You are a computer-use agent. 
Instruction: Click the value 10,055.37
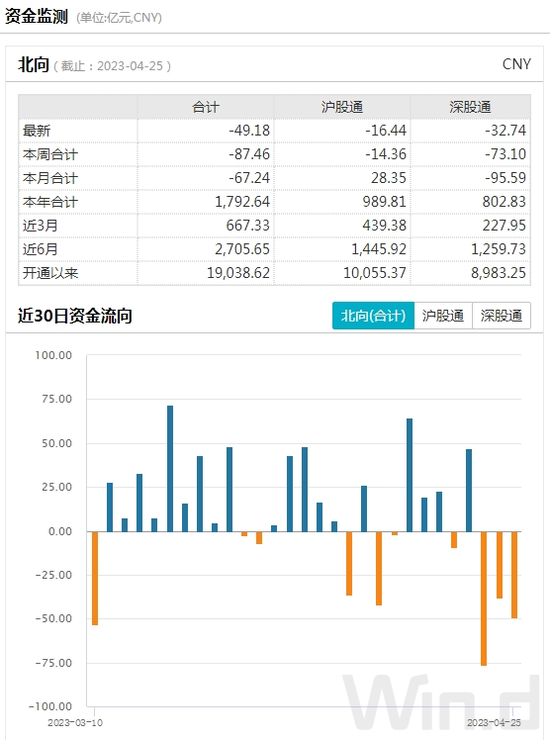(x=375, y=273)
